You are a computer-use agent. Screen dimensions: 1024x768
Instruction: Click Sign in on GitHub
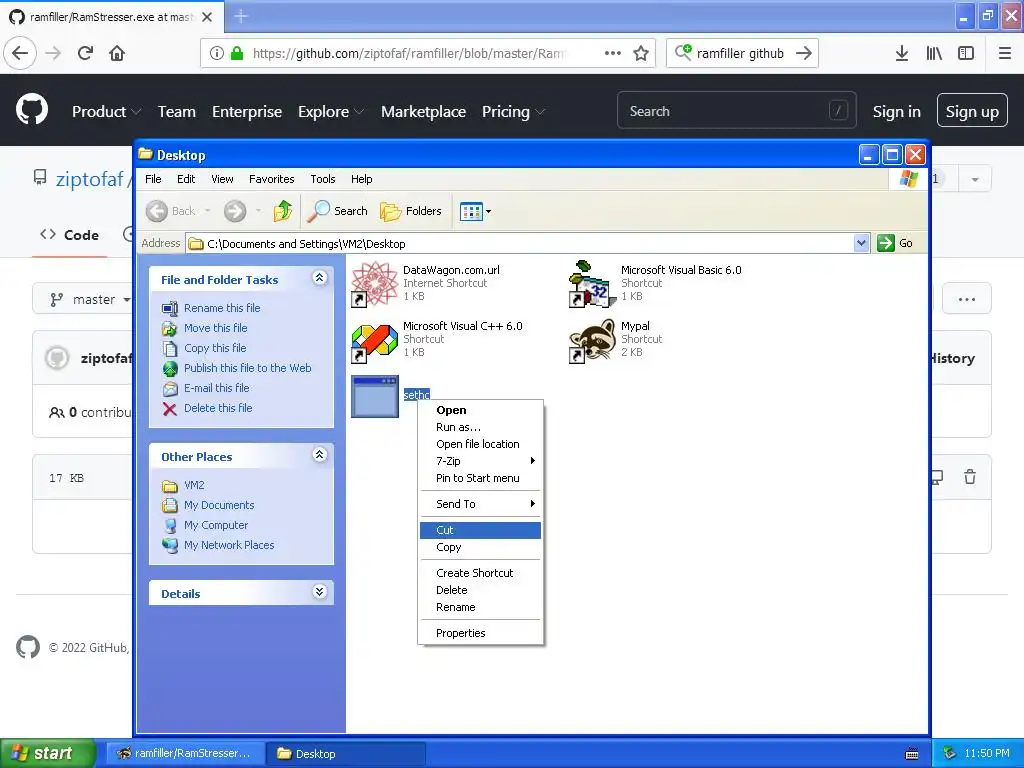tap(896, 111)
